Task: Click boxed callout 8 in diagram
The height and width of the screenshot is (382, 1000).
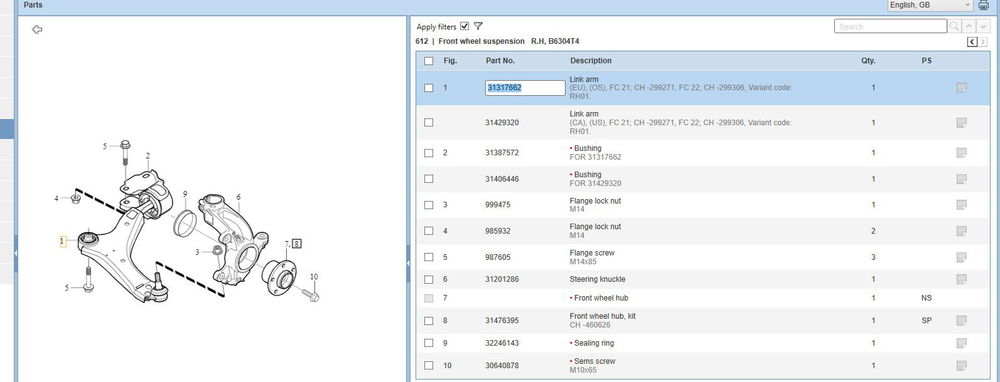Action: [297, 243]
